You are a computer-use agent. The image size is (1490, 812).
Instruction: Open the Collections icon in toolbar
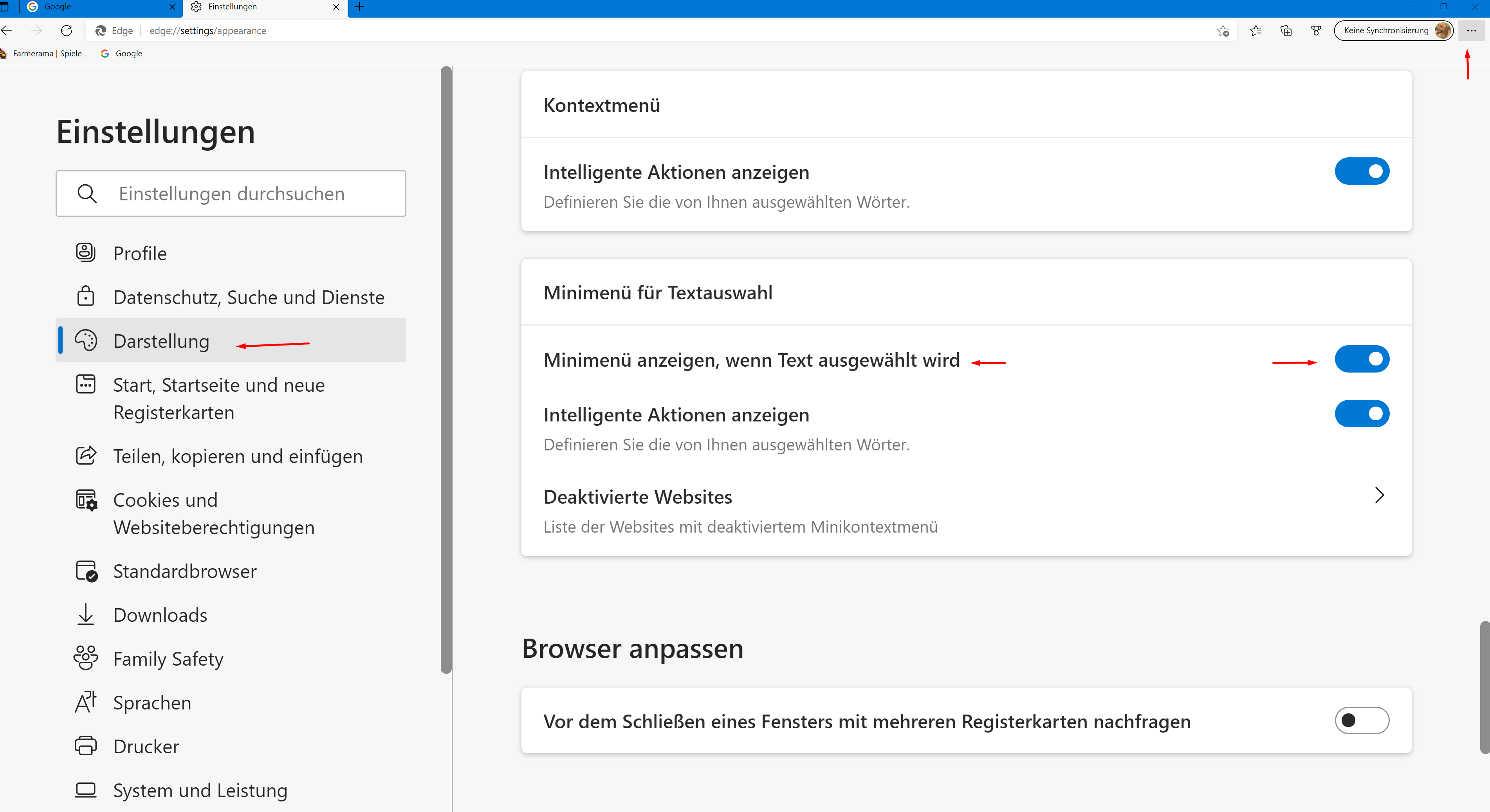point(1286,31)
